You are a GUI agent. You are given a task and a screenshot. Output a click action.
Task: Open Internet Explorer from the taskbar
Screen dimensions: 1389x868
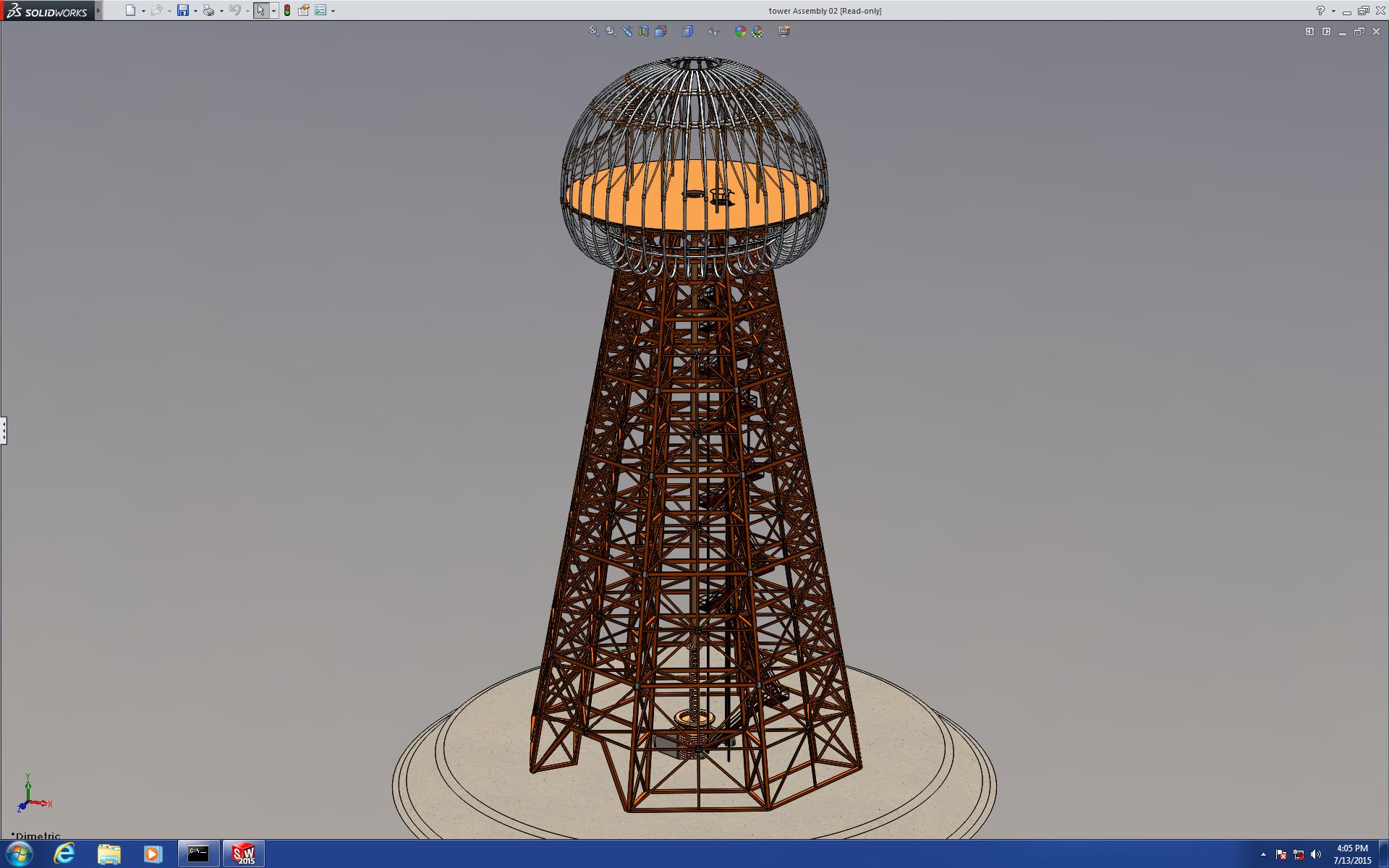pos(64,854)
